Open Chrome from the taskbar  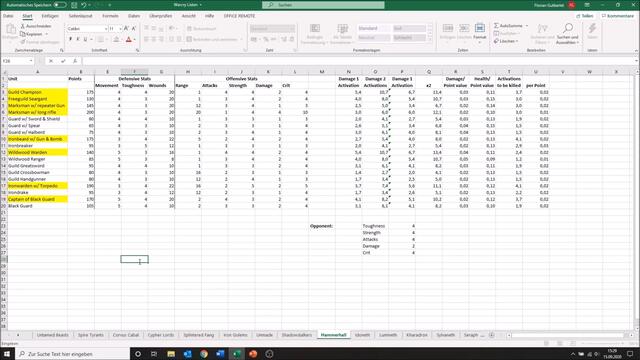click(204, 354)
